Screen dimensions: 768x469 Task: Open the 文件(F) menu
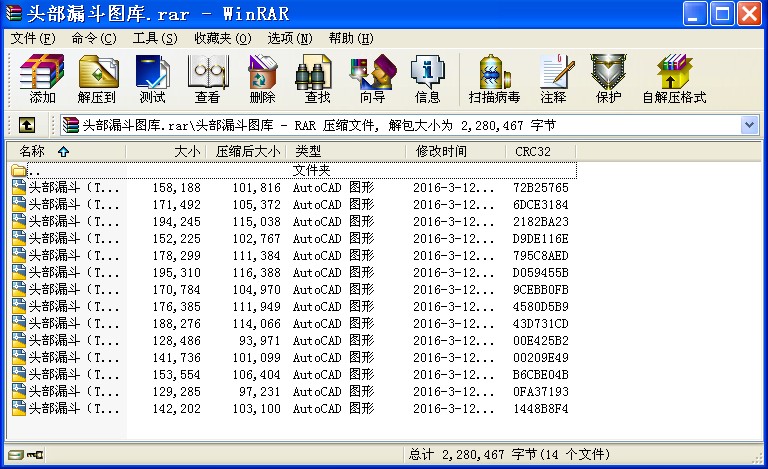click(33, 38)
